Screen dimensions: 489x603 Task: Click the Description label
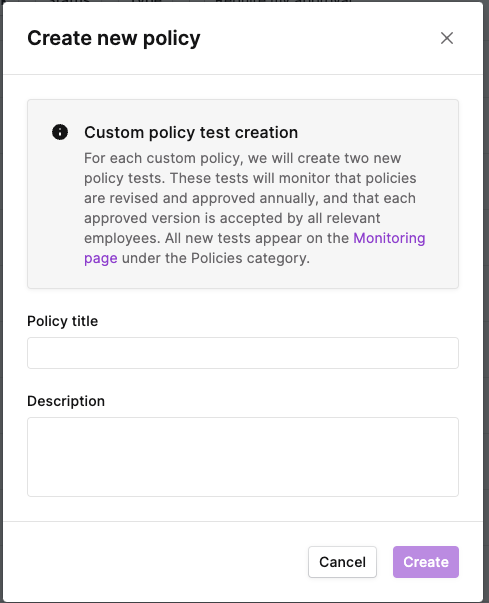(x=66, y=401)
